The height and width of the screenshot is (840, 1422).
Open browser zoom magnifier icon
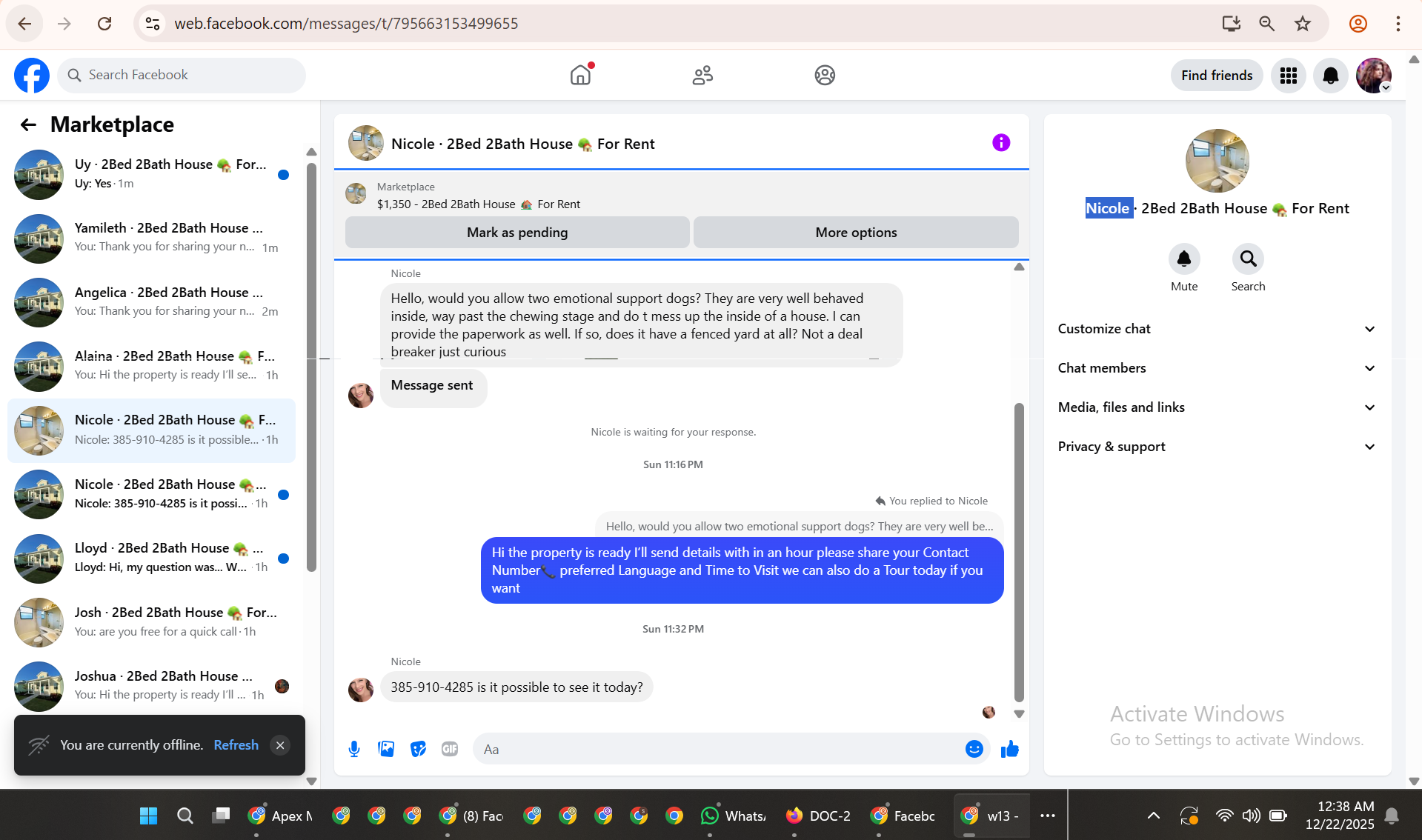click(1267, 24)
